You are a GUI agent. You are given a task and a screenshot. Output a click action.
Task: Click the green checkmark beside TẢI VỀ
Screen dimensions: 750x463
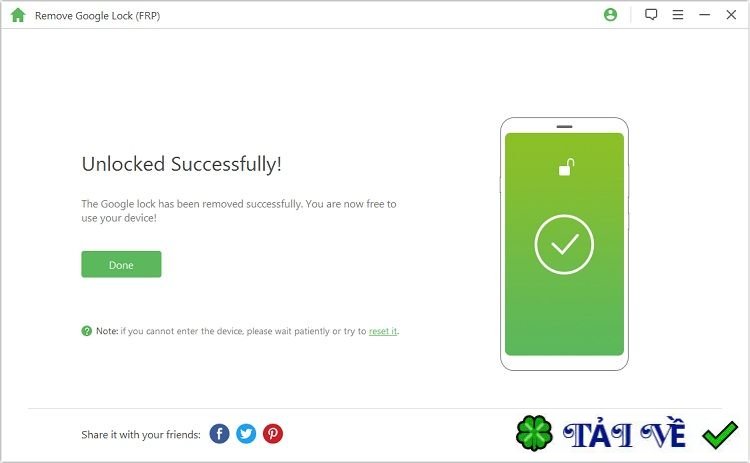click(x=720, y=435)
